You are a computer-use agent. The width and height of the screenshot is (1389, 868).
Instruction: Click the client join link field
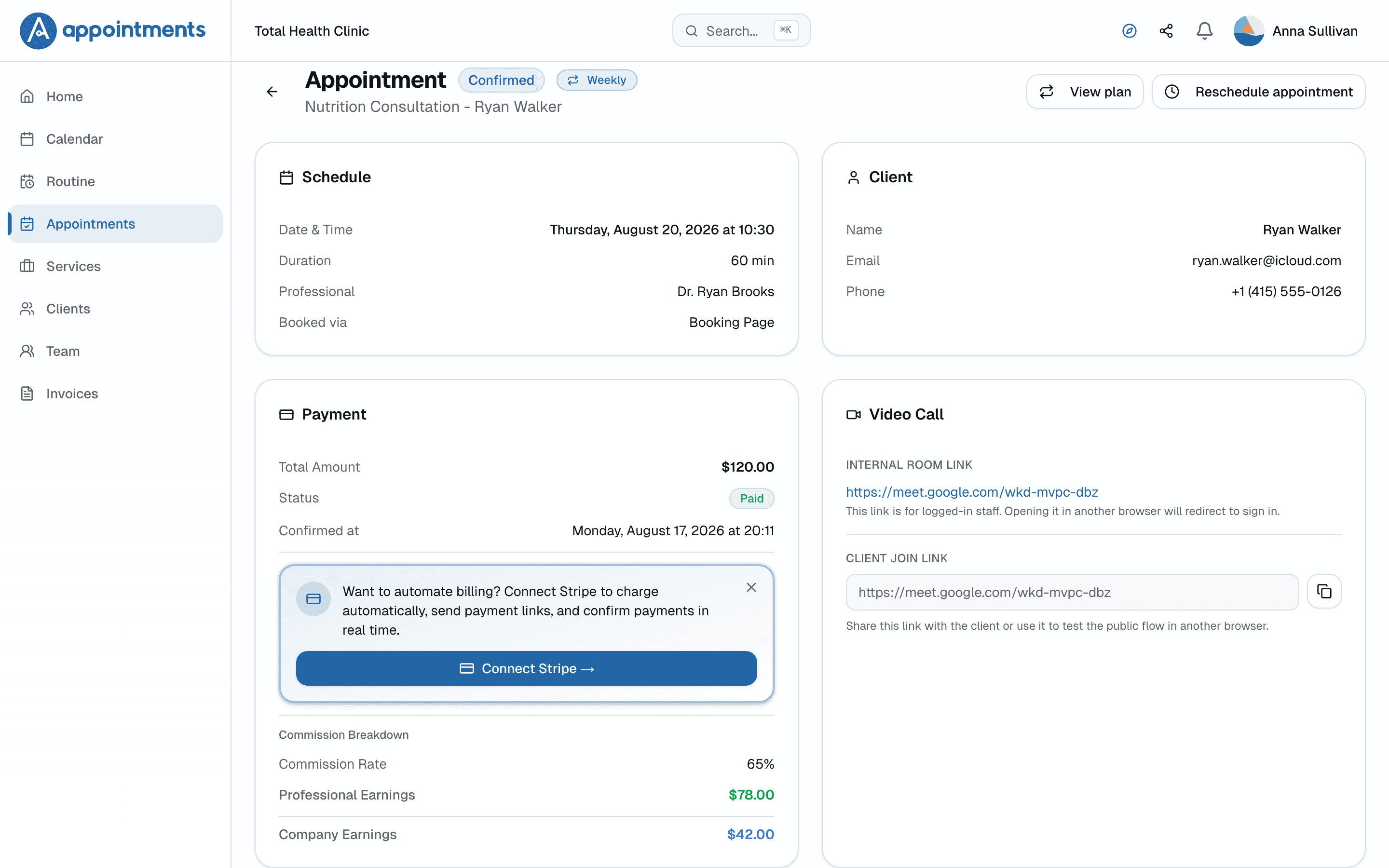(1072, 592)
